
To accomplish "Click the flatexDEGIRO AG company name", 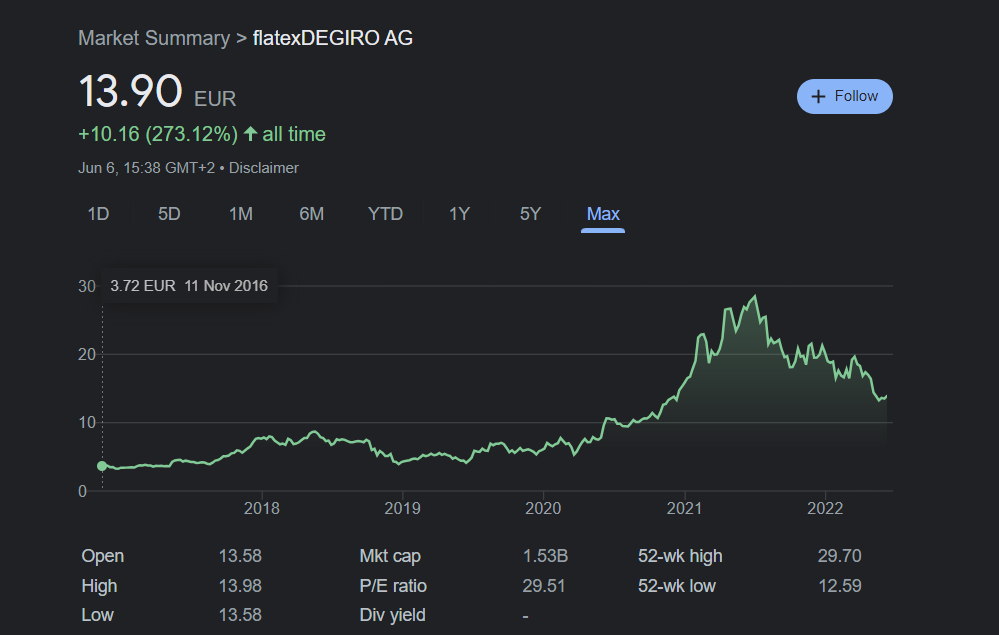I will click(333, 38).
